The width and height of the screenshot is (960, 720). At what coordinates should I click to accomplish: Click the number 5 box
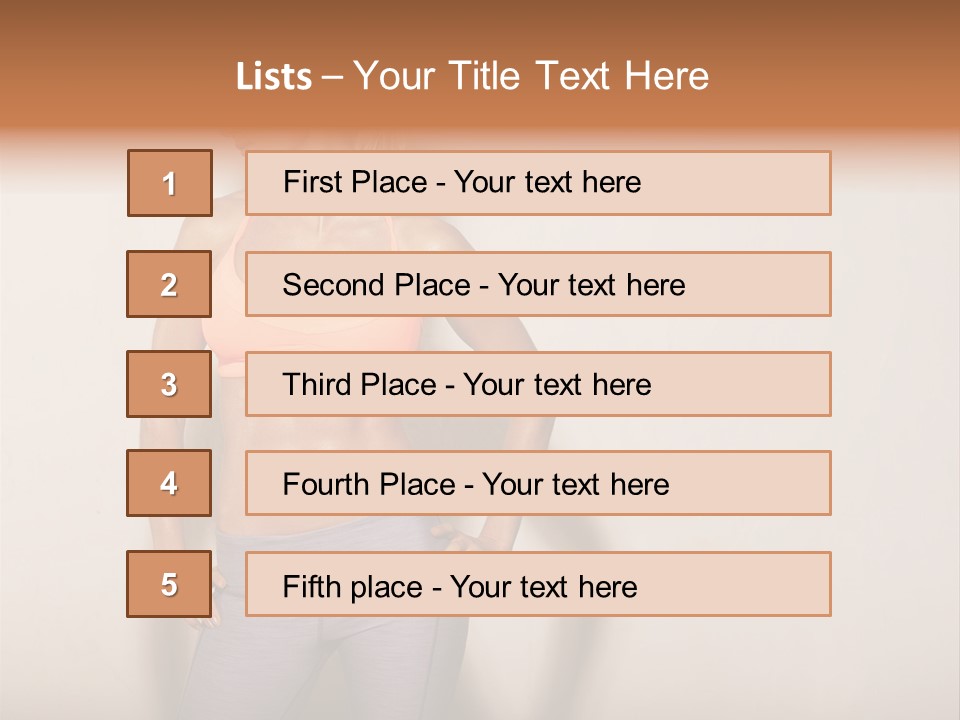[169, 584]
